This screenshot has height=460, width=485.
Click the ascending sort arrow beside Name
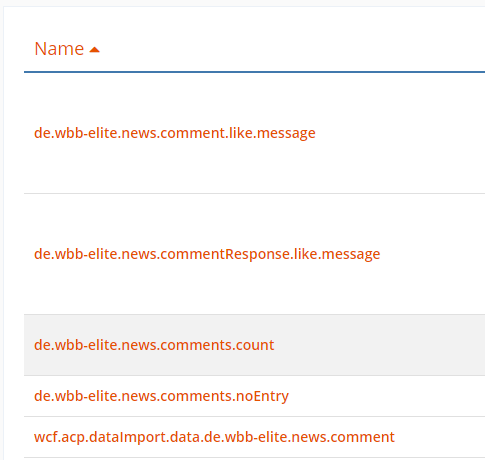click(x=95, y=50)
